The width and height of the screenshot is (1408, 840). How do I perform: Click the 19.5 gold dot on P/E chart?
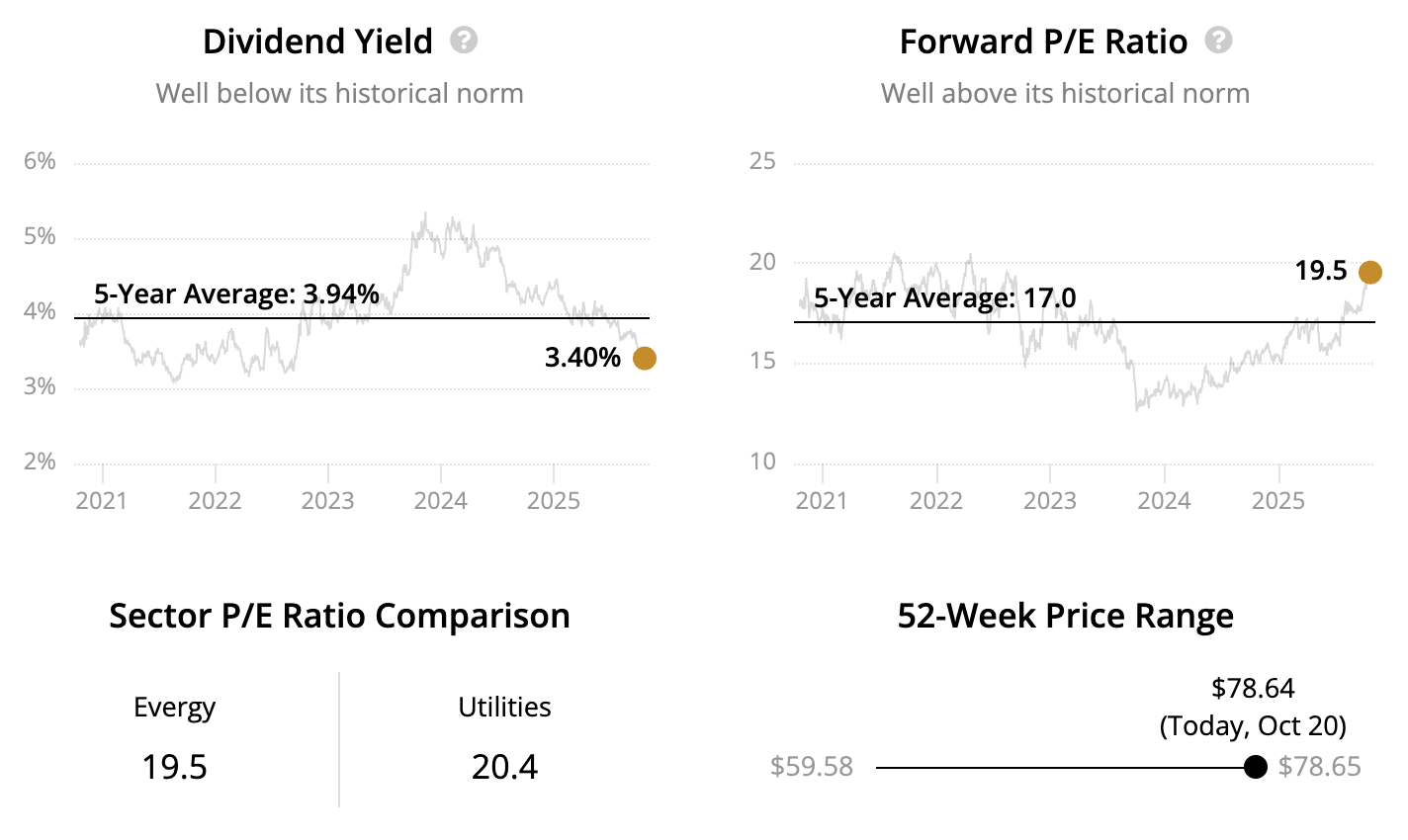(x=1370, y=272)
